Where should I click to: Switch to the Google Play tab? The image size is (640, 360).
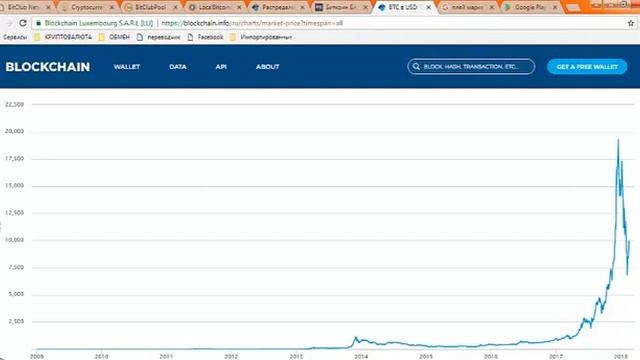530,7
